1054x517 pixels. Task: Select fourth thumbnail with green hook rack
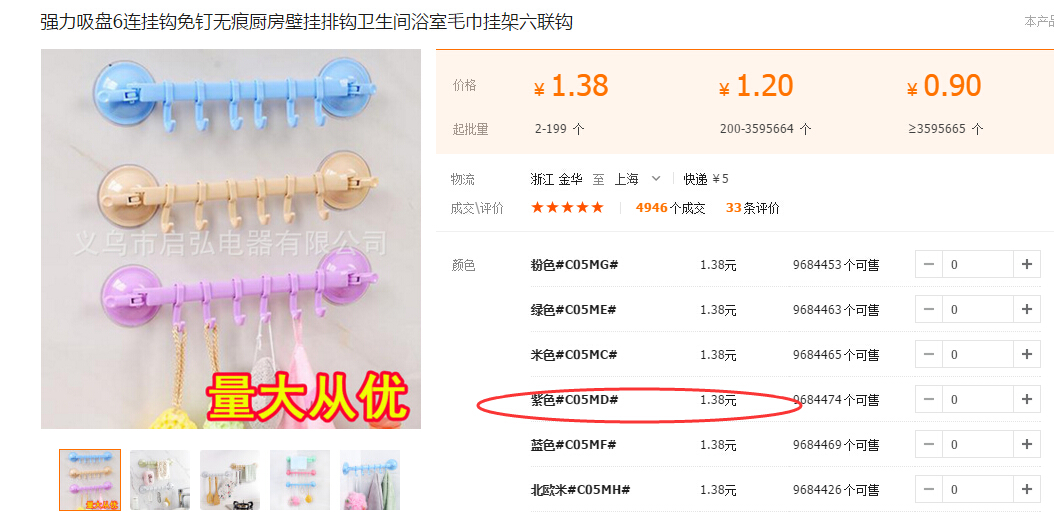pyautogui.click(x=300, y=480)
